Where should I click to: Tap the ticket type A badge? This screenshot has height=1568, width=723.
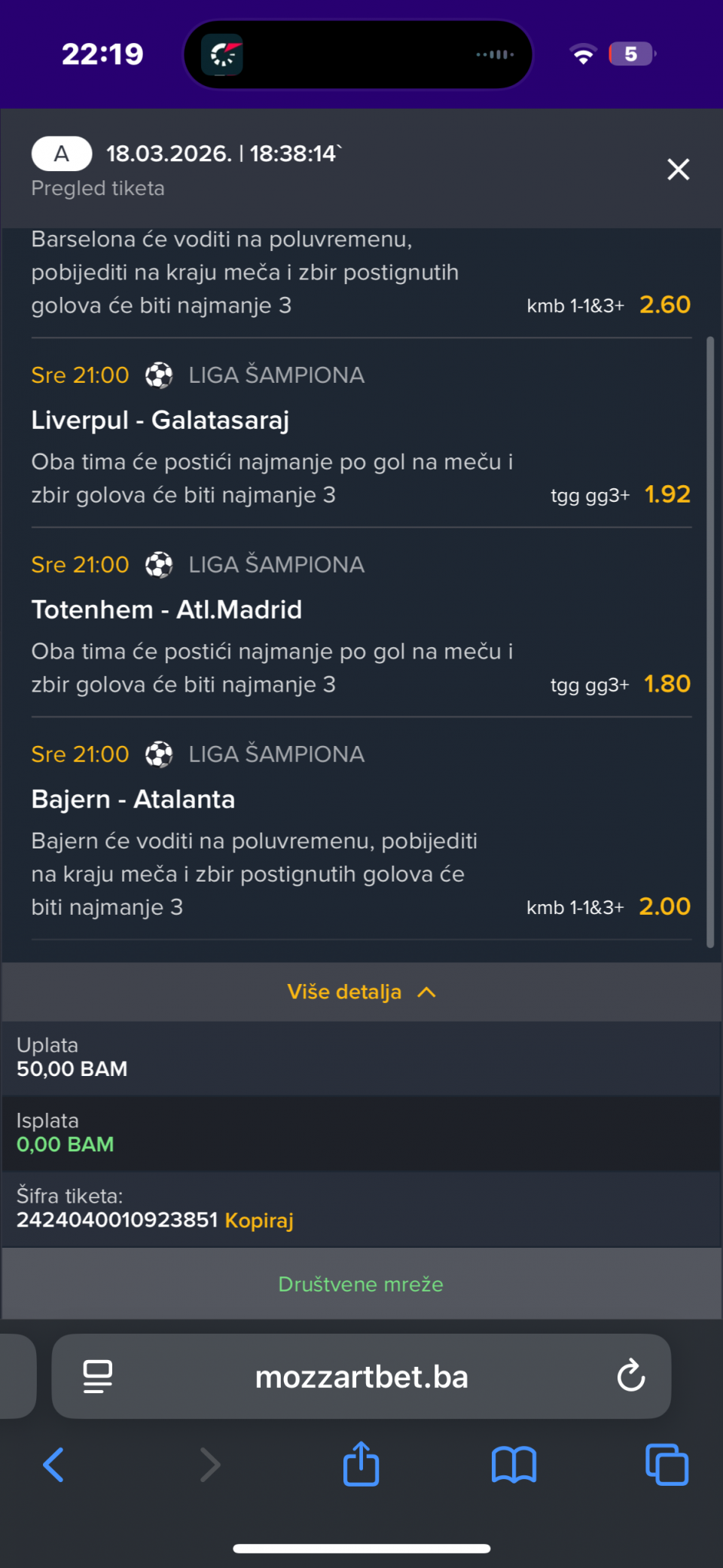pos(62,154)
